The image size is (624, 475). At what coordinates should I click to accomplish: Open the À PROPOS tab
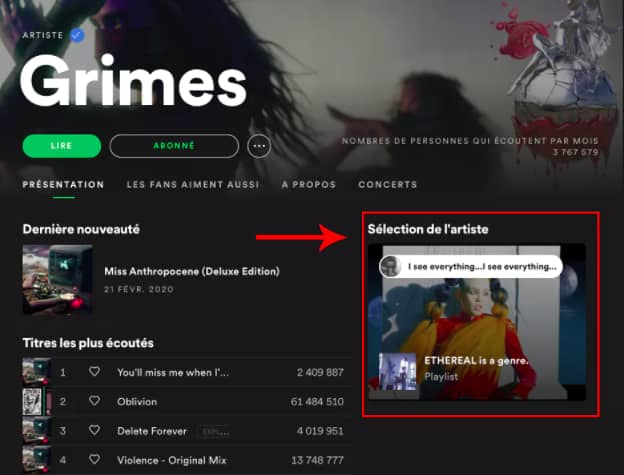point(309,185)
